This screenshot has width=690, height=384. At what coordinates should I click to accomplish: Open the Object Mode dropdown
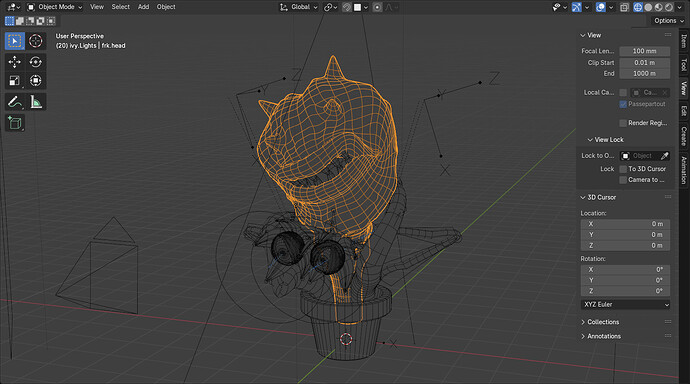(x=55, y=7)
